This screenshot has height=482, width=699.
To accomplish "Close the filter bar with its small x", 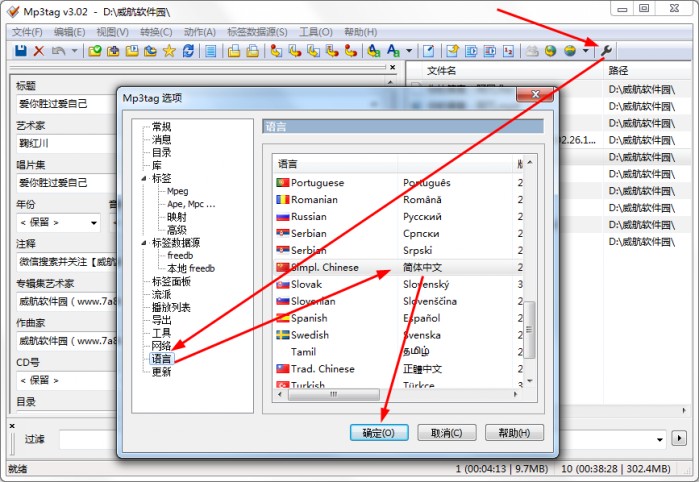I will pyautogui.click(x=12, y=426).
